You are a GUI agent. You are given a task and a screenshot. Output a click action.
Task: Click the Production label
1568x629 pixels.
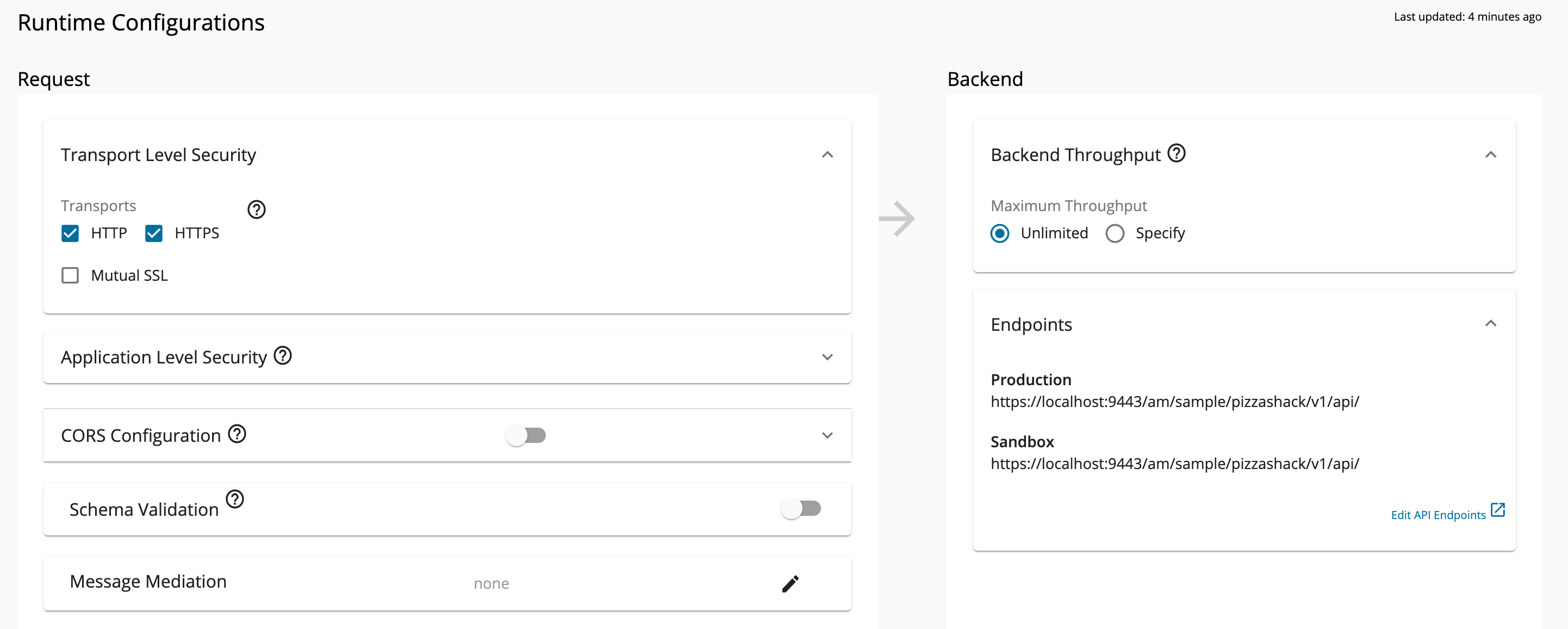click(x=1030, y=380)
